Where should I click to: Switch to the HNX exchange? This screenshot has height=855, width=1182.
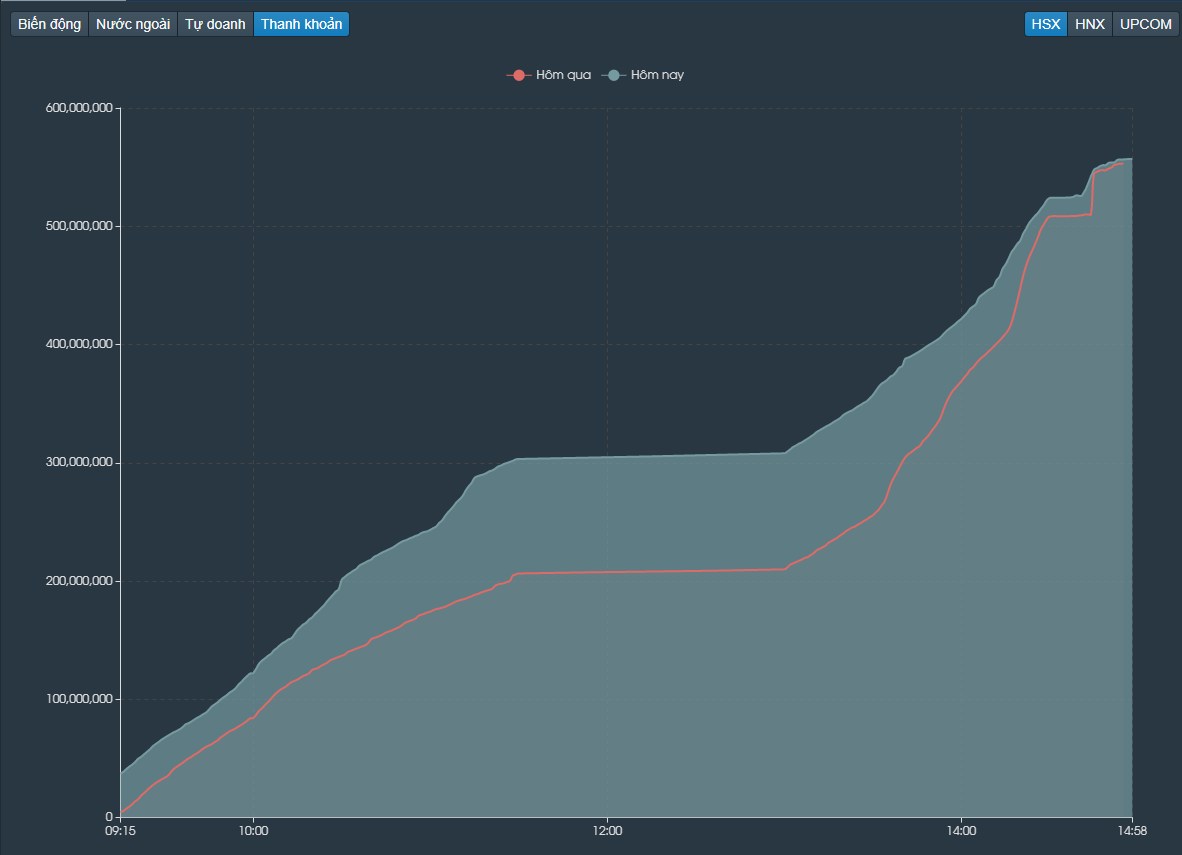pyautogui.click(x=1089, y=24)
